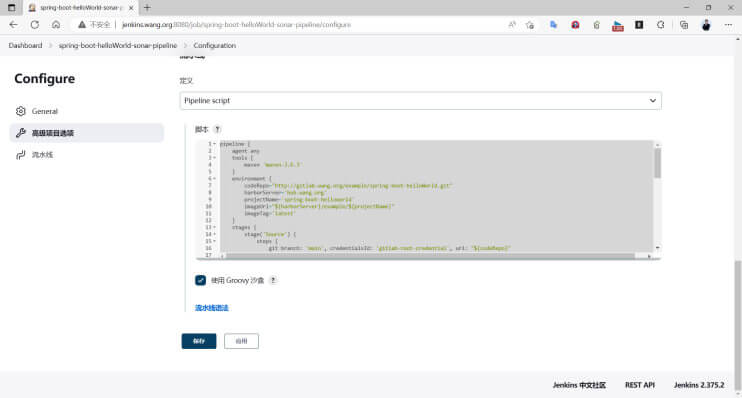This screenshot has width=742, height=398.
Task: Click the apply button
Action: (241, 341)
